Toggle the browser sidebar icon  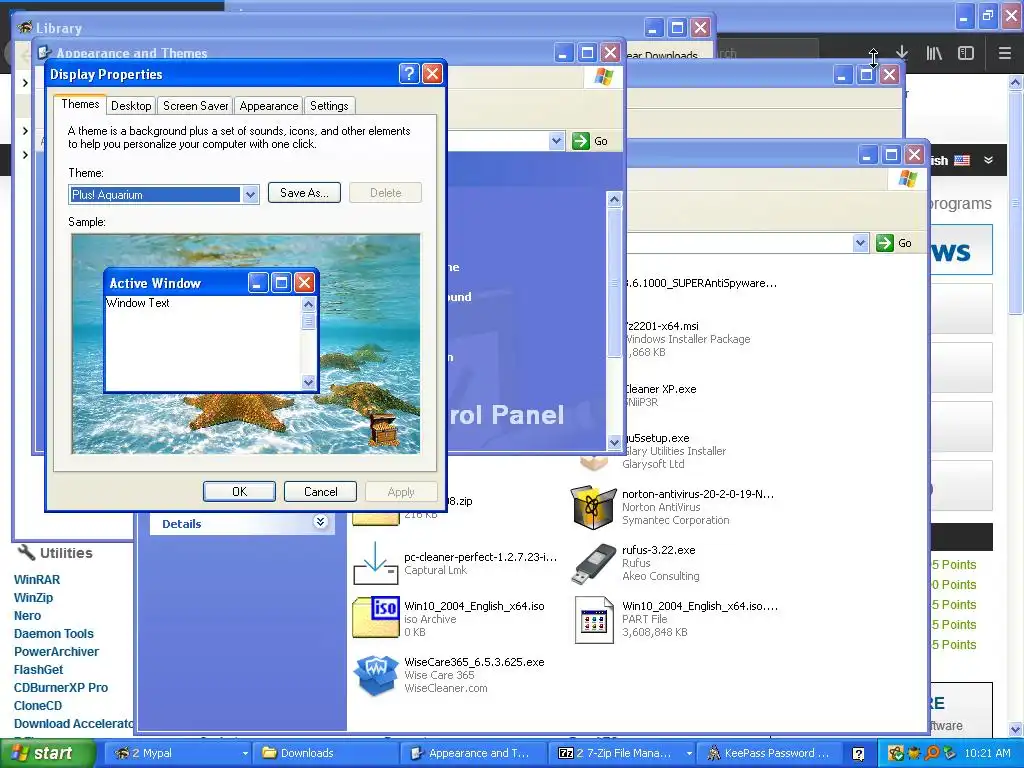pyautogui.click(x=966, y=53)
